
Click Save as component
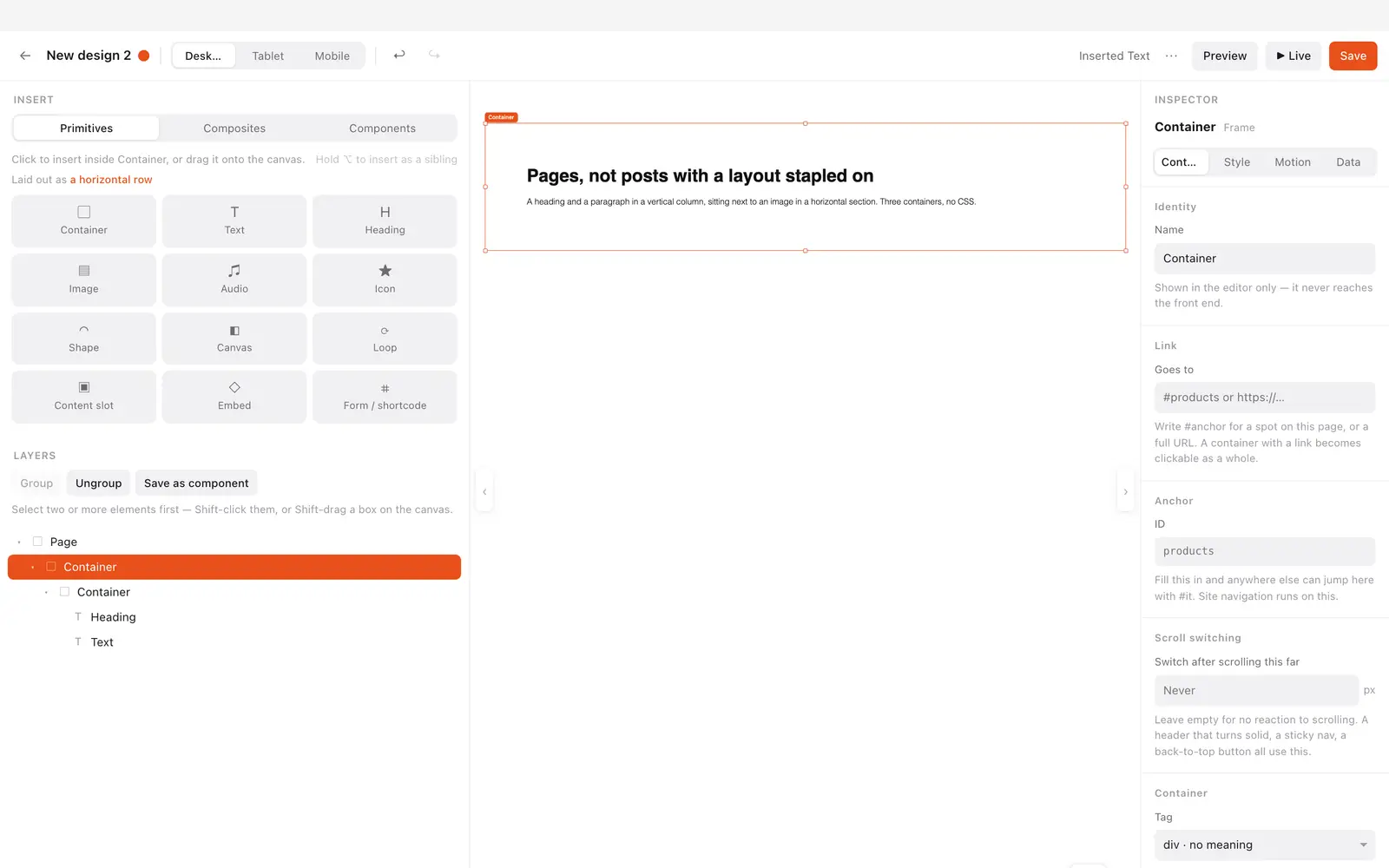(196, 483)
